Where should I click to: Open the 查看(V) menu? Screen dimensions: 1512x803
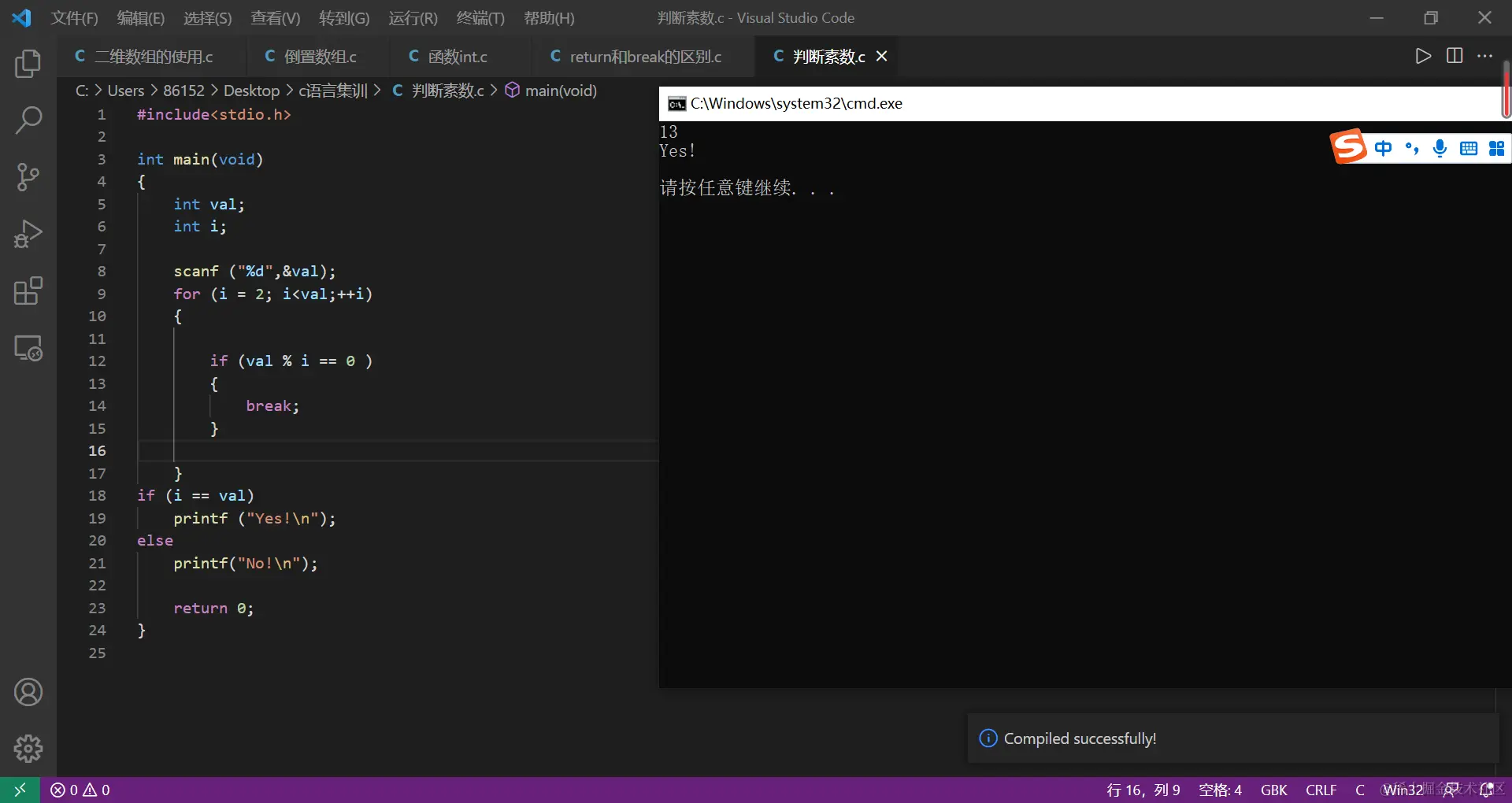[x=275, y=17]
